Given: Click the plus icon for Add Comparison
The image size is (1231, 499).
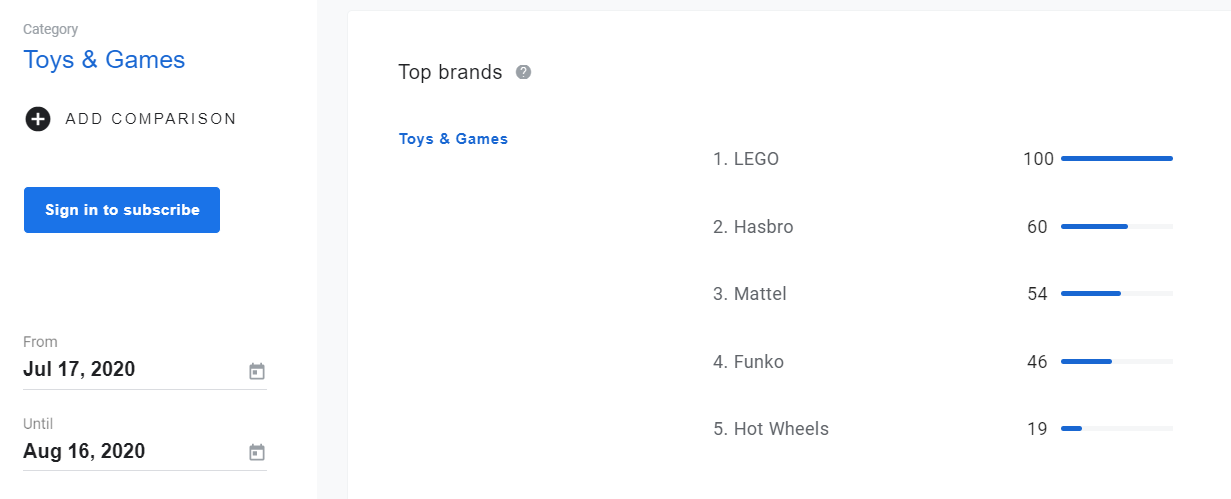Looking at the screenshot, I should (x=38, y=119).
